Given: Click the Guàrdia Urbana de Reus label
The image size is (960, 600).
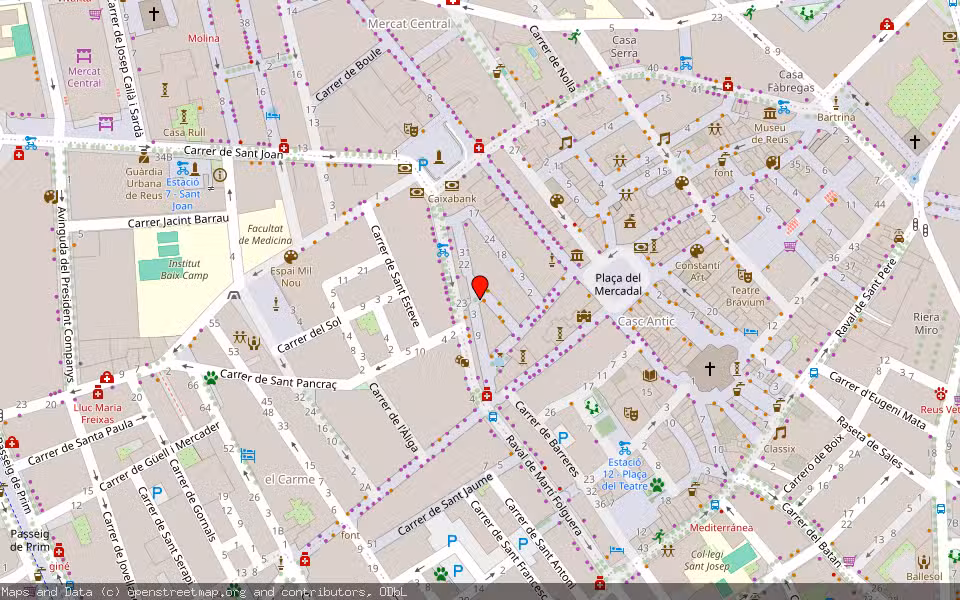Looking at the screenshot, I should click(x=144, y=184).
